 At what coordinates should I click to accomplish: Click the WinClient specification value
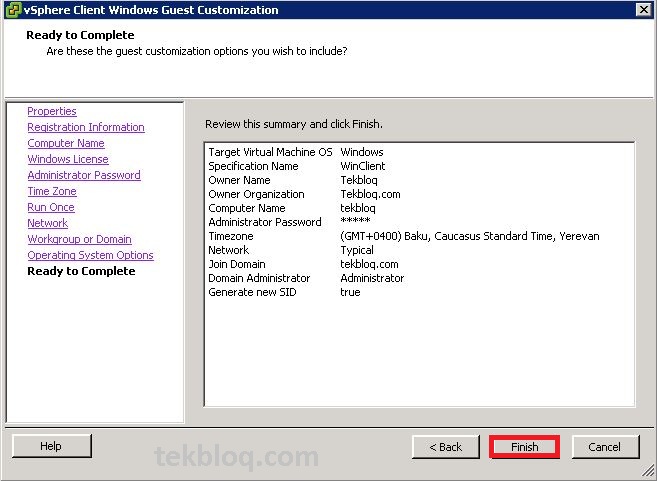point(362,166)
